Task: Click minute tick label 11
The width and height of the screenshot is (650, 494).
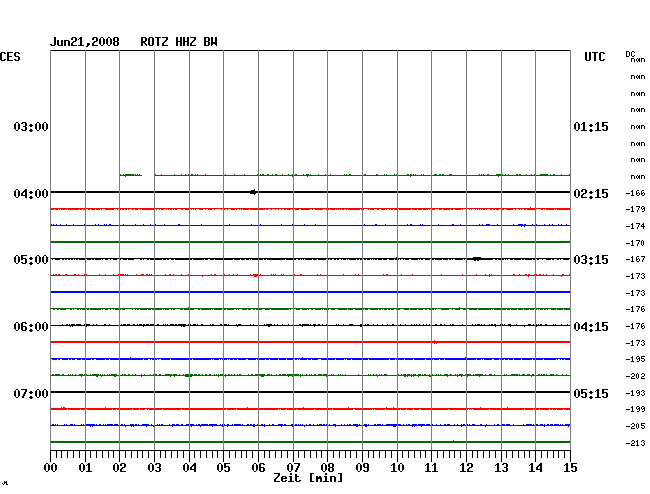Action: point(431,468)
